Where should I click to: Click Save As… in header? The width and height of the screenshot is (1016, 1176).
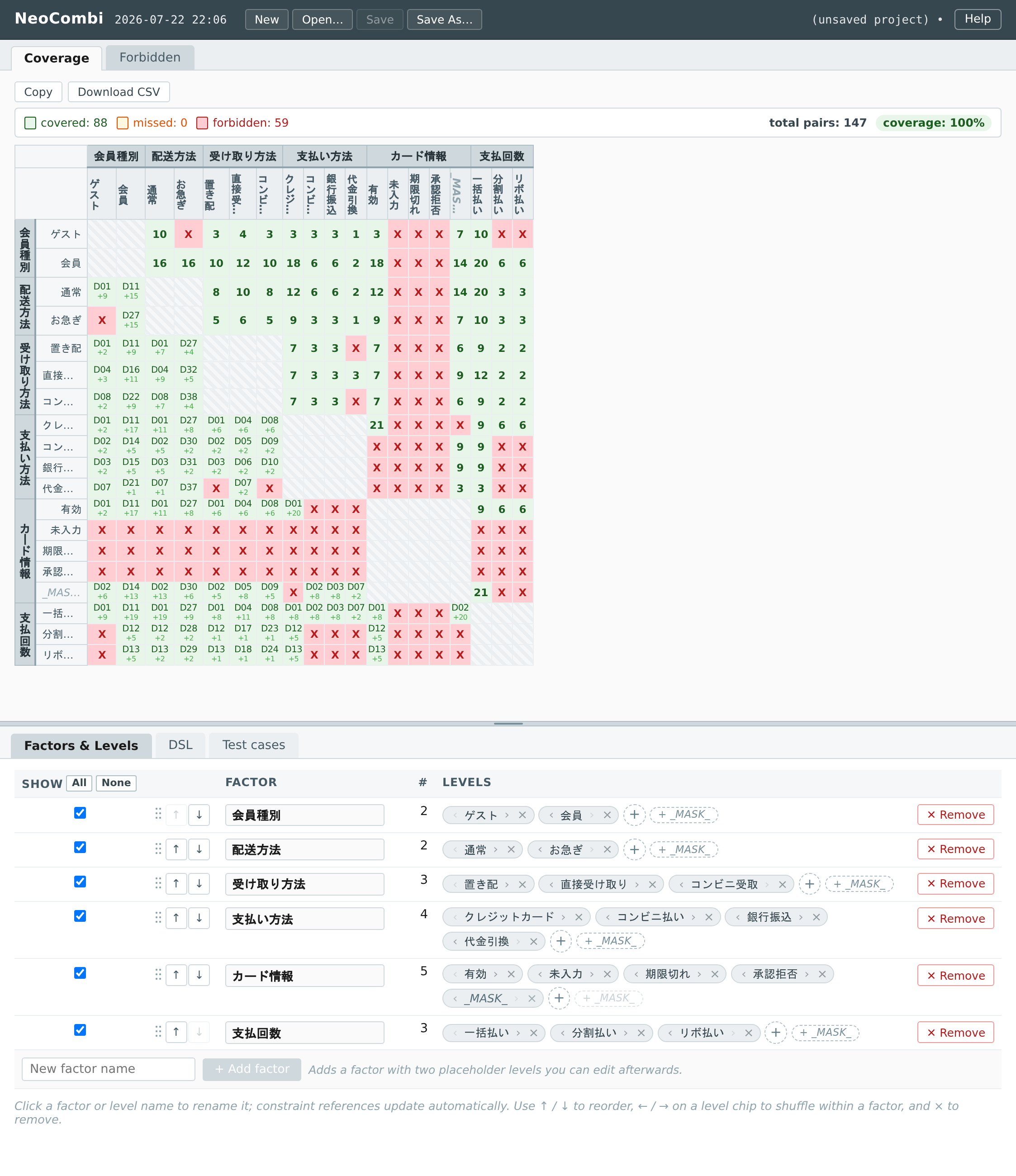point(444,19)
